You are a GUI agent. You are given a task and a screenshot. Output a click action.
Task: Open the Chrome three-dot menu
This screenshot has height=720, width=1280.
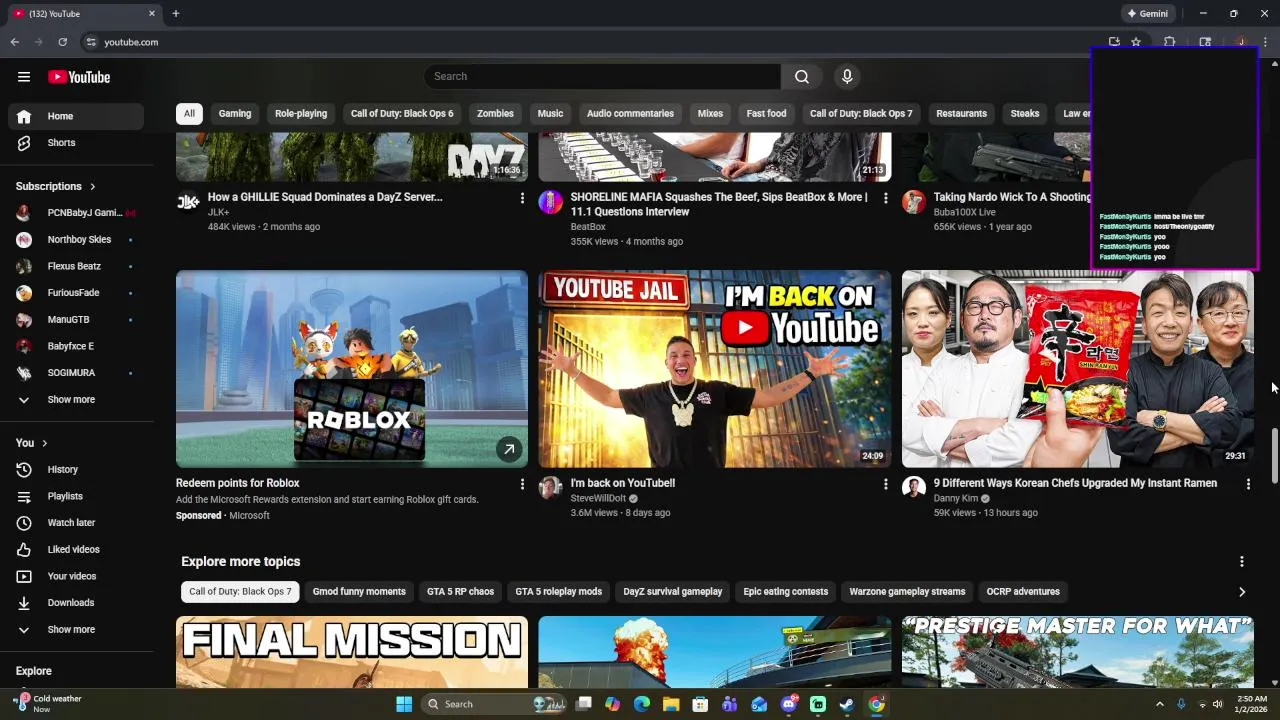(1265, 42)
